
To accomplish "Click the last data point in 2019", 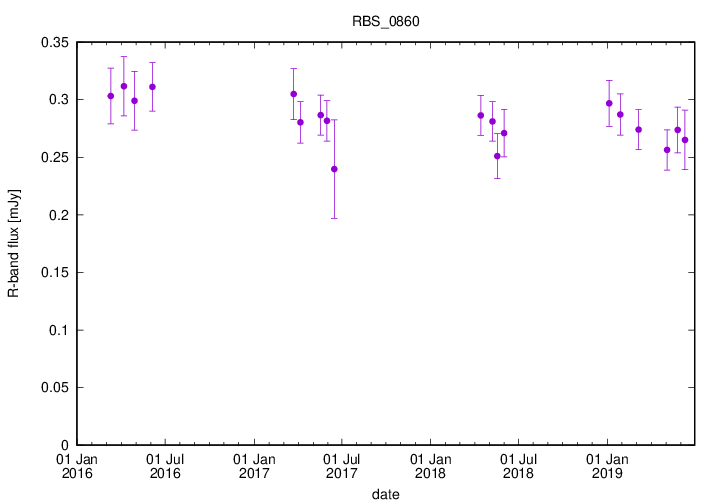I will coord(685,140).
